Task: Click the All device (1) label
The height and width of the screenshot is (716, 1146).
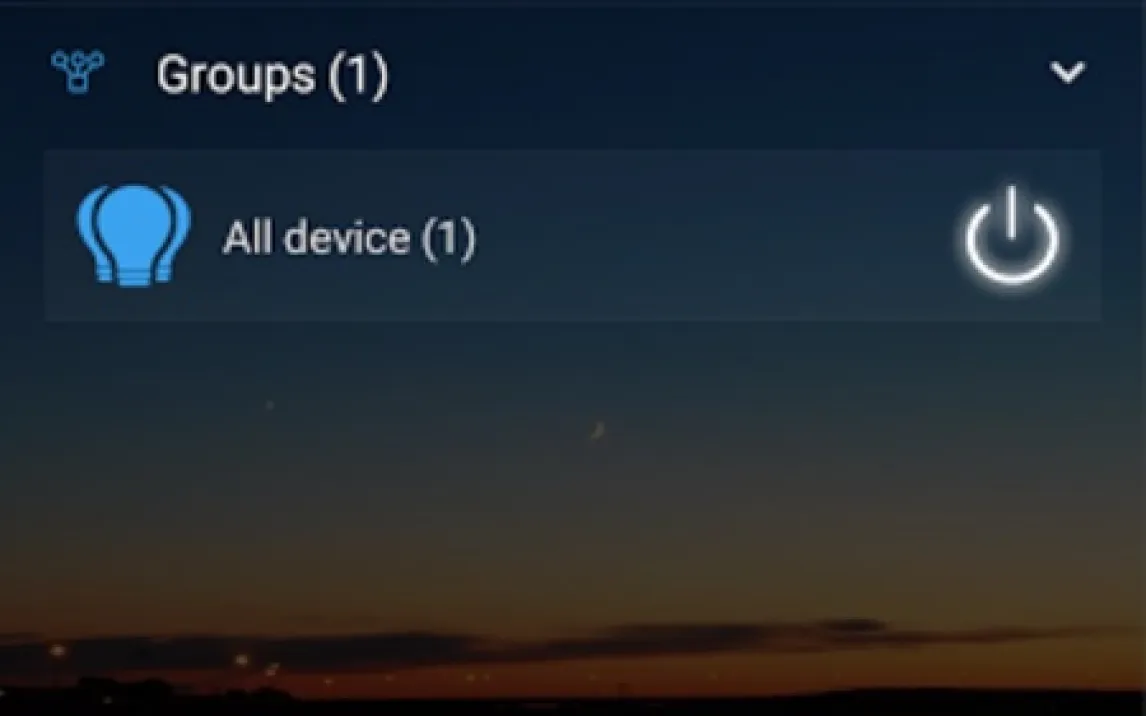Action: tap(349, 238)
